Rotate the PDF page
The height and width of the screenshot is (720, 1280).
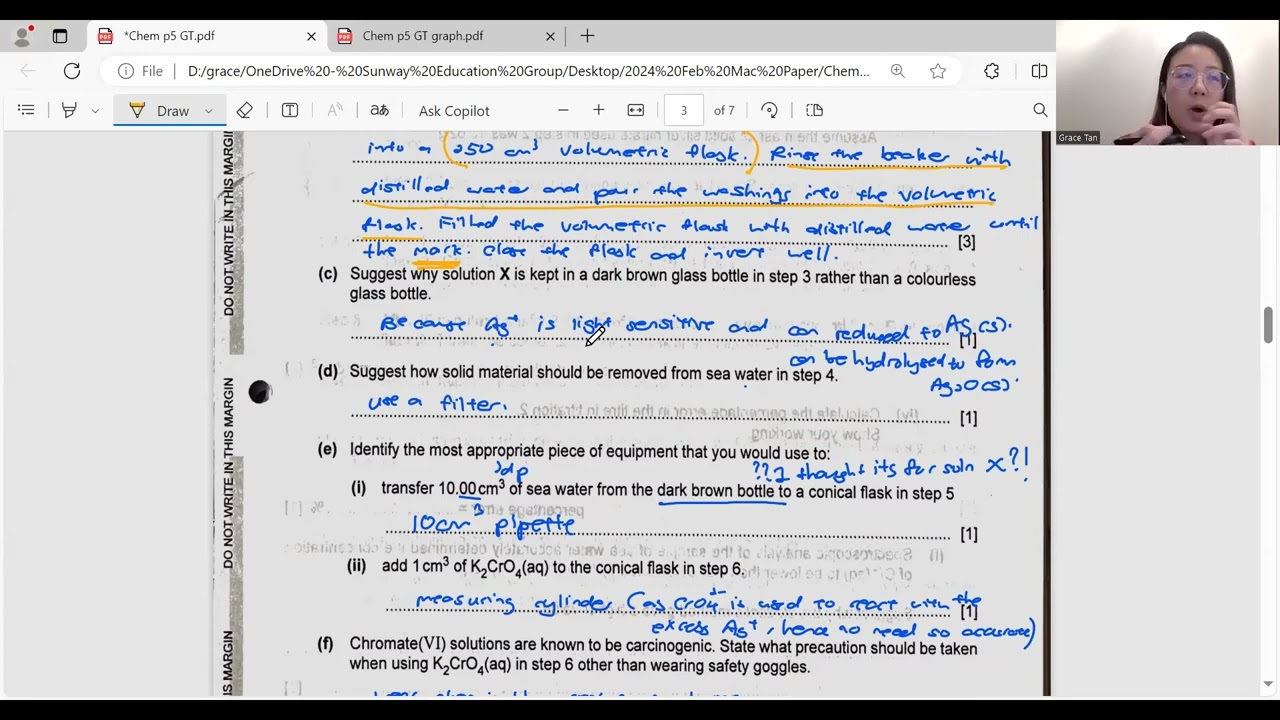[769, 110]
